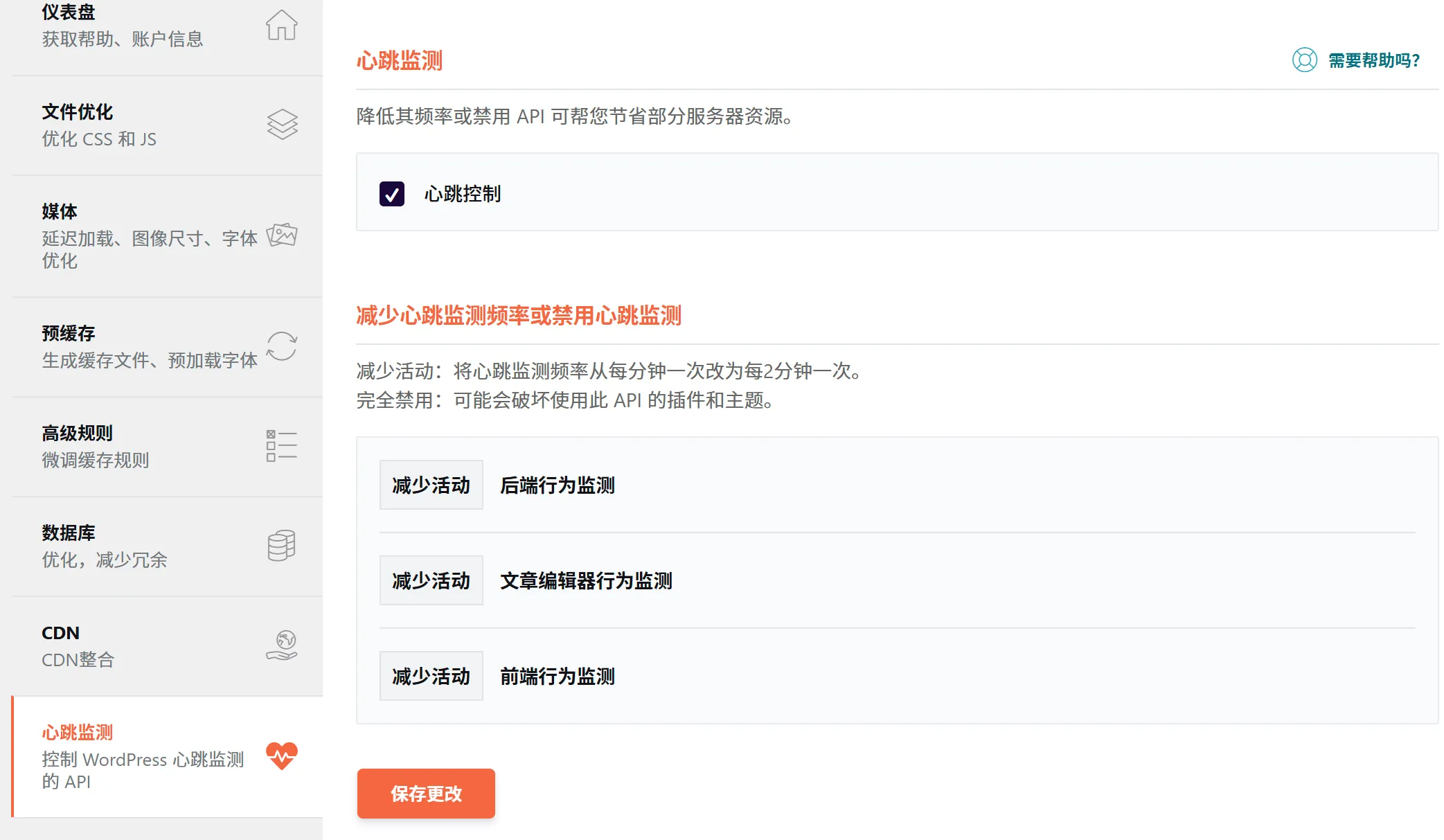Viewport: 1444px width, 840px height.
Task: Open the 前端行为监测 减少活动 selector
Action: 431,676
